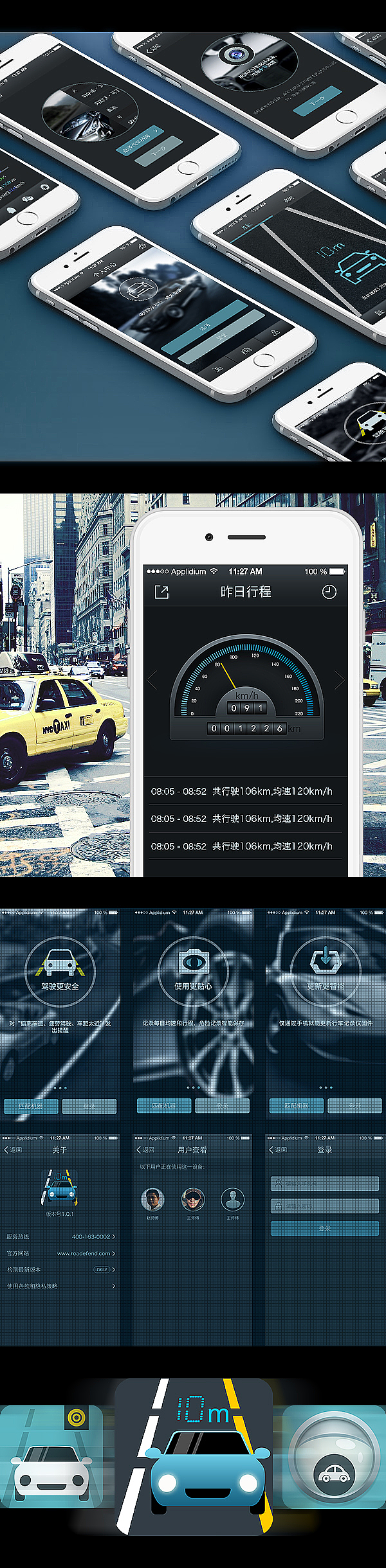This screenshot has width=386, height=1568.
Task: Open the www.roadefend.com website link
Action: pyautogui.click(x=84, y=1253)
